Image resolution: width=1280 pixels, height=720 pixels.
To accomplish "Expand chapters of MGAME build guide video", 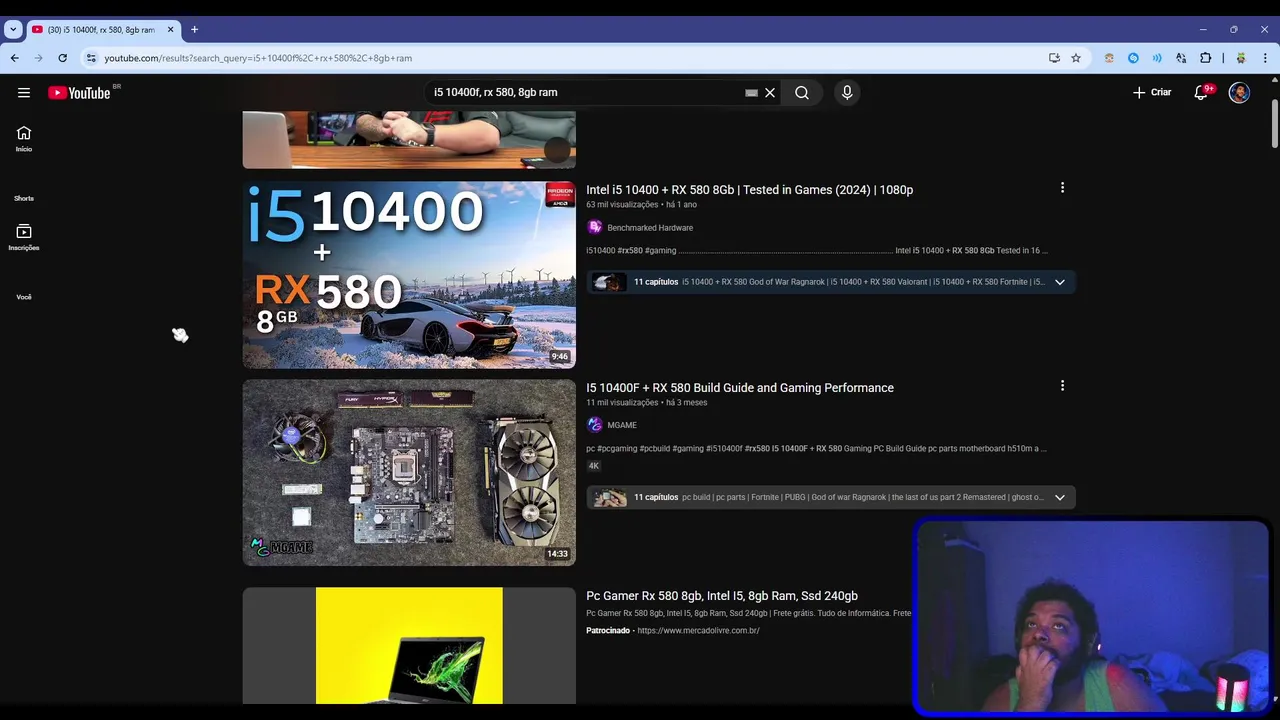I will [1060, 497].
